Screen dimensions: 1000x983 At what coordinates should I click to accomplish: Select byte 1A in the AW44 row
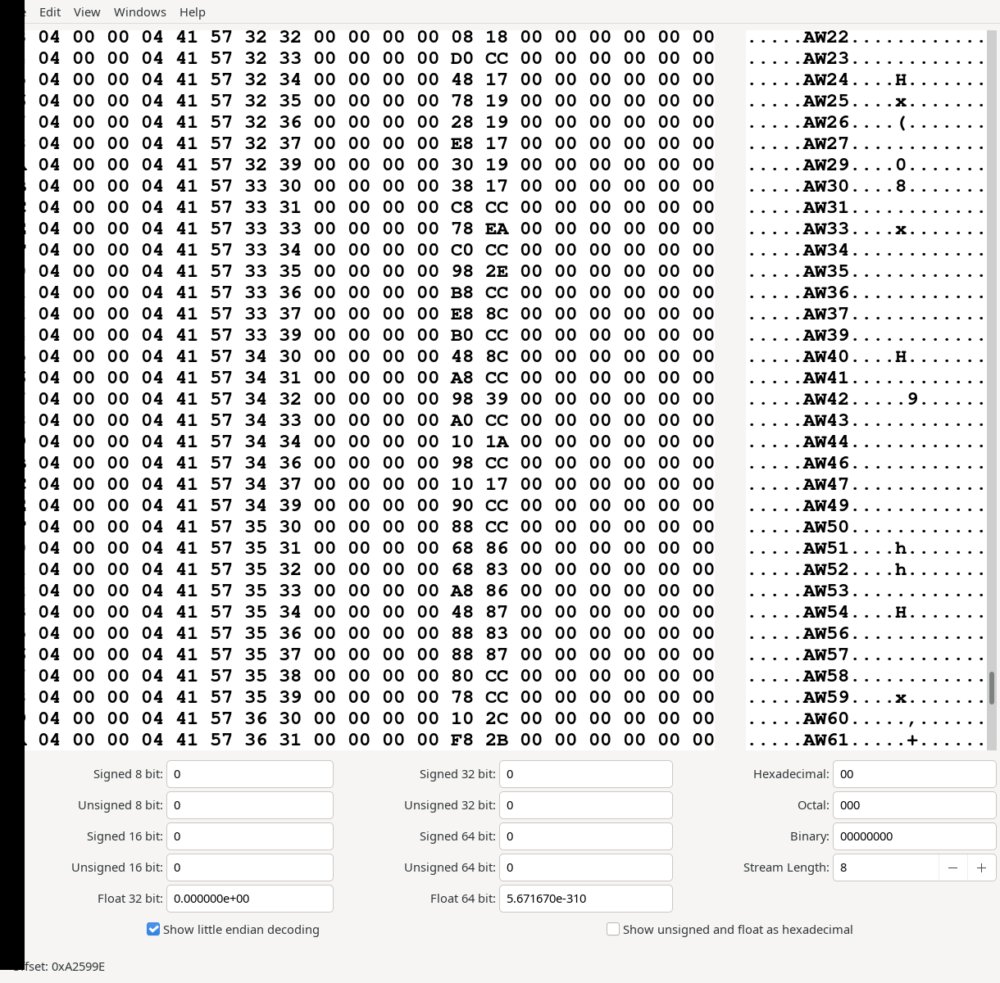(x=496, y=441)
